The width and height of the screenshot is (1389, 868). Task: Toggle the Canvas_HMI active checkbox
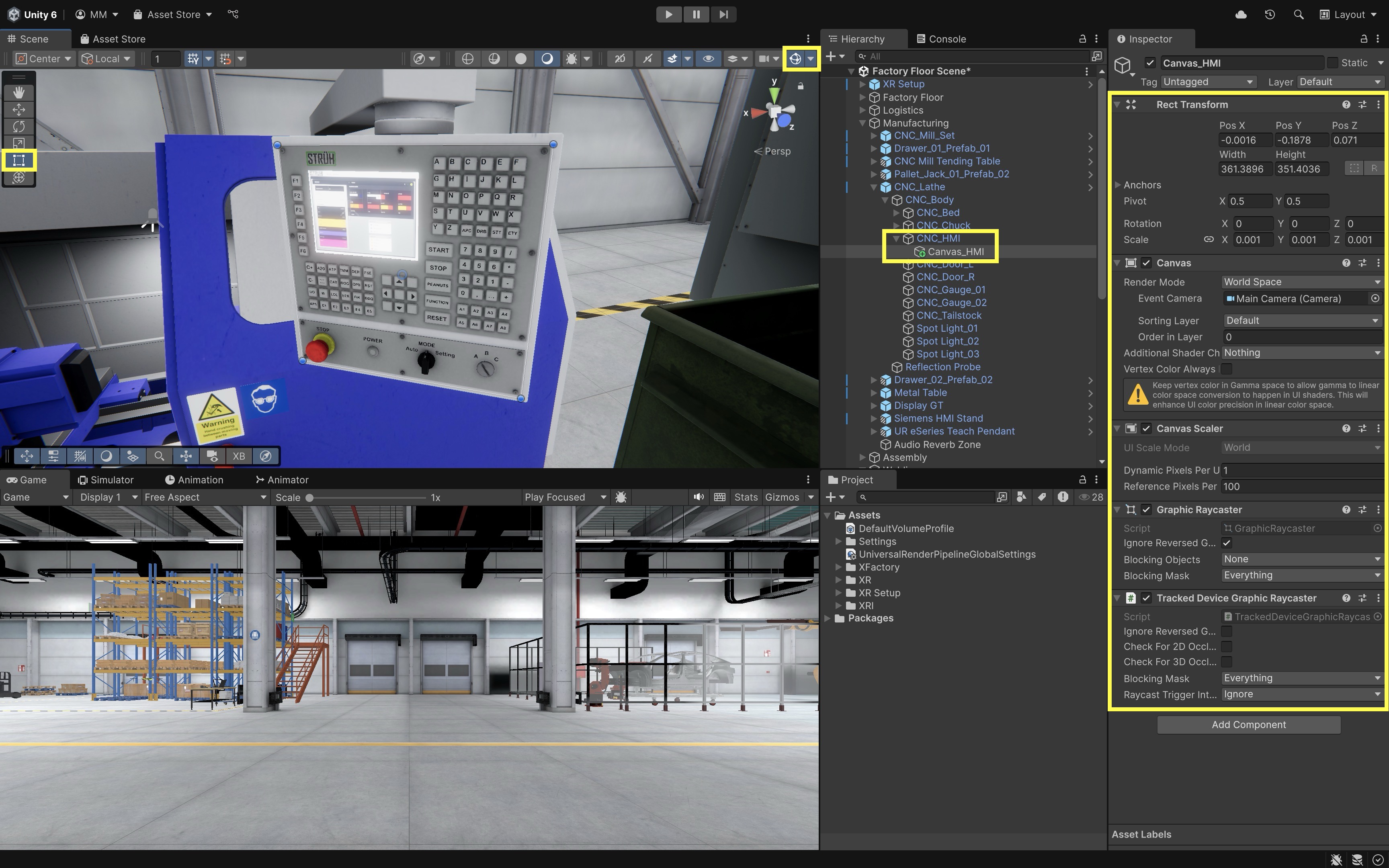click(1149, 63)
